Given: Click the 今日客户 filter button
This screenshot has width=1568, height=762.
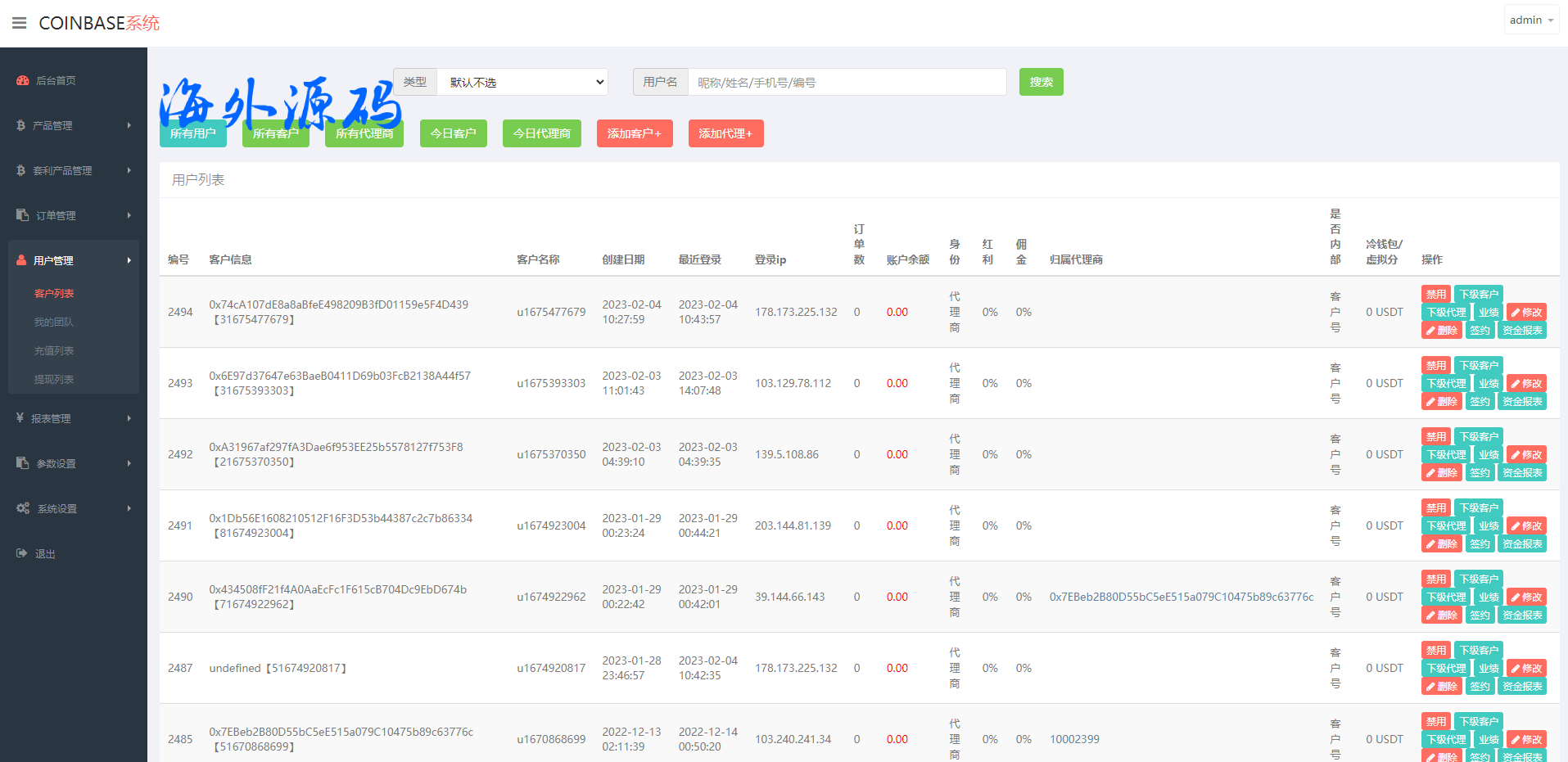Looking at the screenshot, I should (x=453, y=133).
